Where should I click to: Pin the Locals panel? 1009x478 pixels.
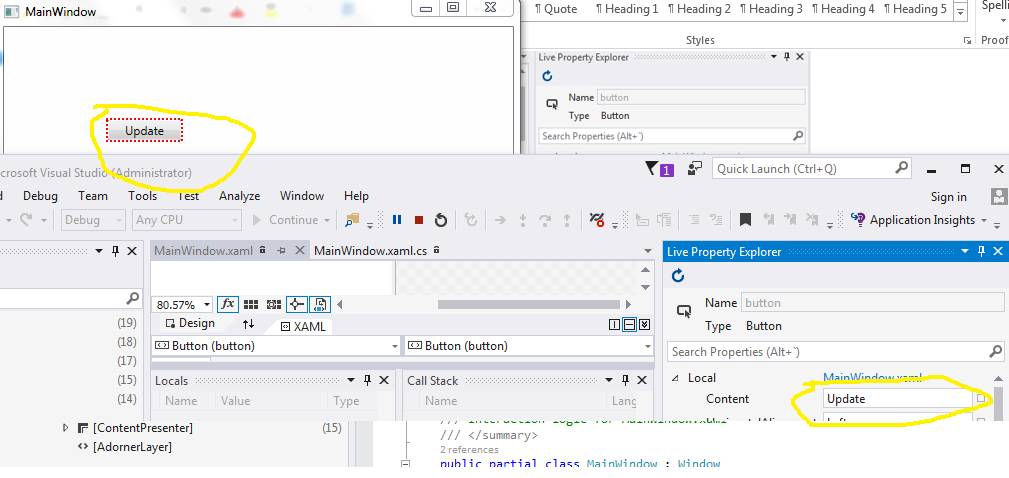click(367, 381)
